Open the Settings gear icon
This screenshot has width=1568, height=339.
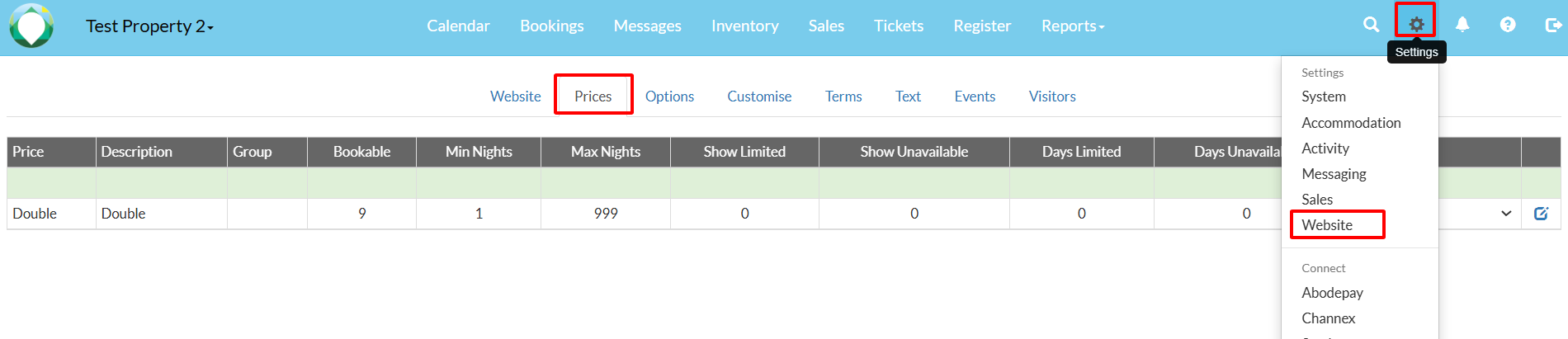[x=1416, y=25]
